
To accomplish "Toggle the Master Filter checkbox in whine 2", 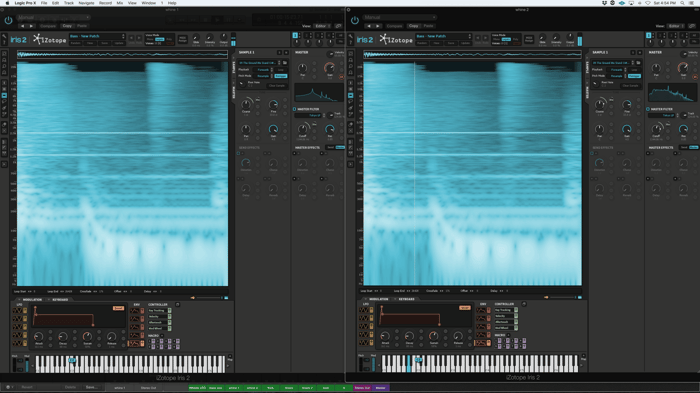I will point(648,109).
